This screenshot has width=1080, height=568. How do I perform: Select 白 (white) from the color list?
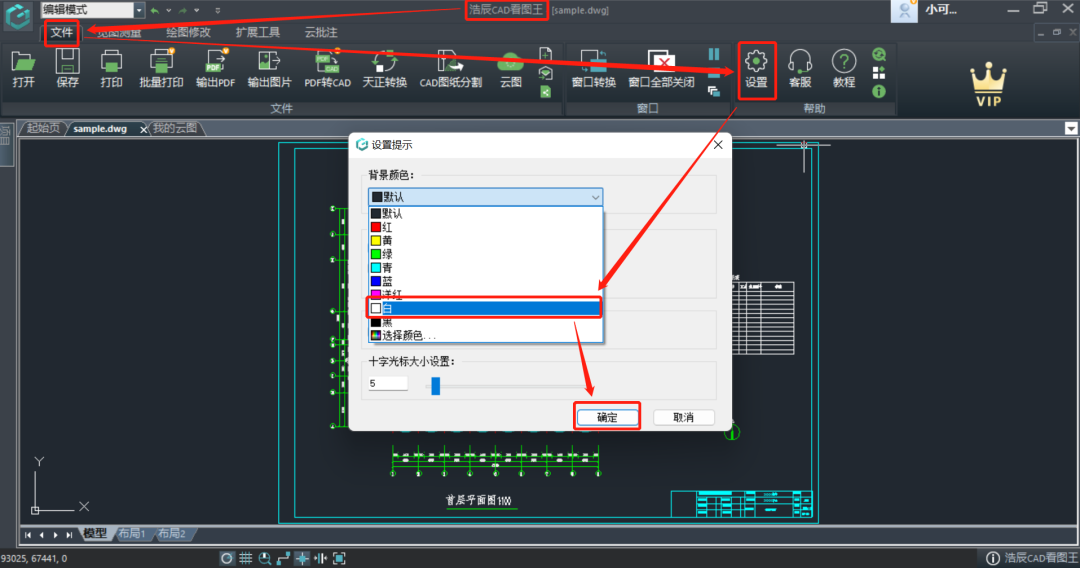pos(485,308)
